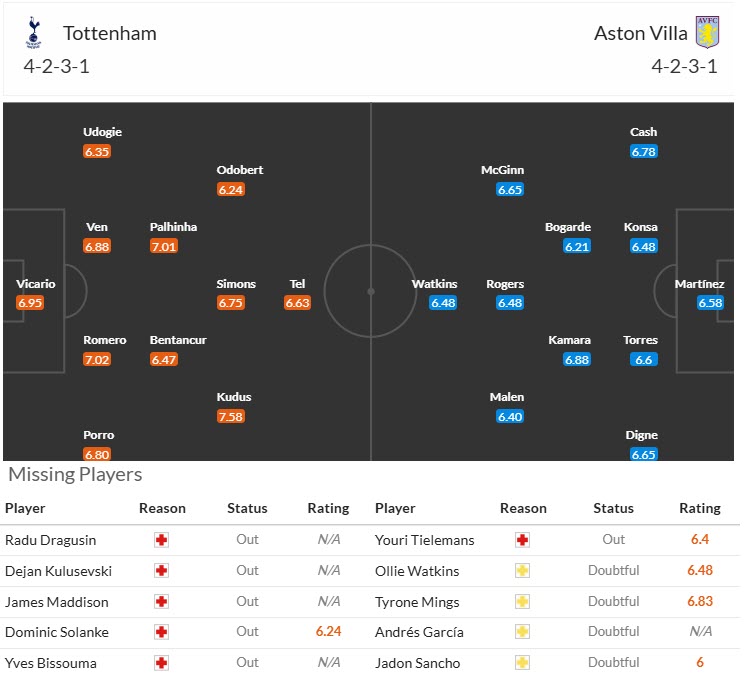This screenshot has height=685, width=748.
Task: Click Cash's 6.78 rating badge
Action: coord(643,151)
